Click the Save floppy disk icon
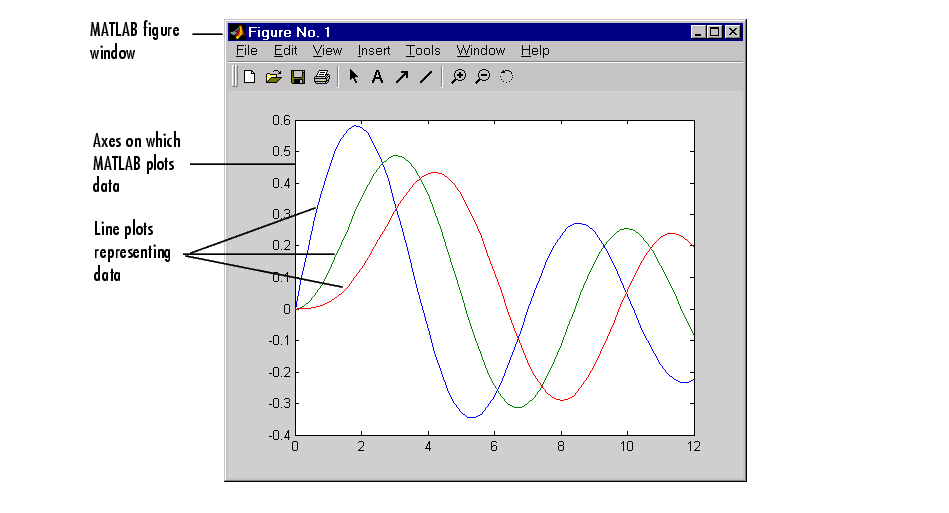 (297, 77)
